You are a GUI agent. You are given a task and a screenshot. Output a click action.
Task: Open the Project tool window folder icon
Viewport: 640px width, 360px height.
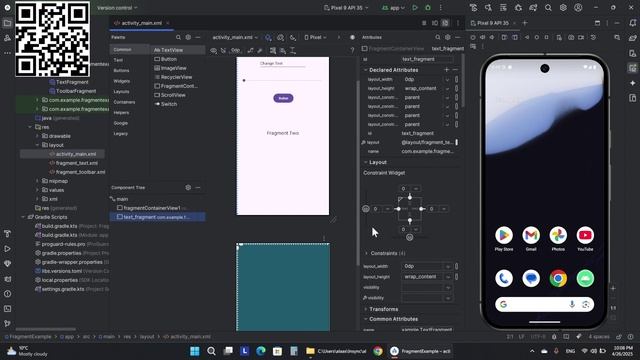tap(7, 23)
